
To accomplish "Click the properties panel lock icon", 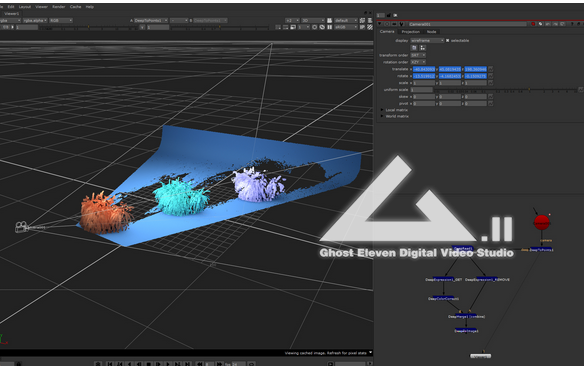I will (388, 15).
